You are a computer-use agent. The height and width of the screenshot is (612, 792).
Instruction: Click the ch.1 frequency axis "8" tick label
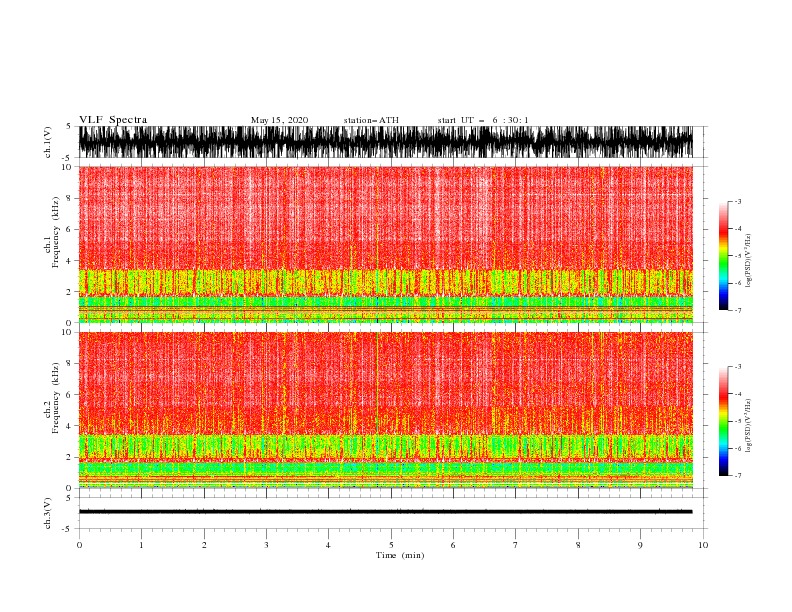69,198
